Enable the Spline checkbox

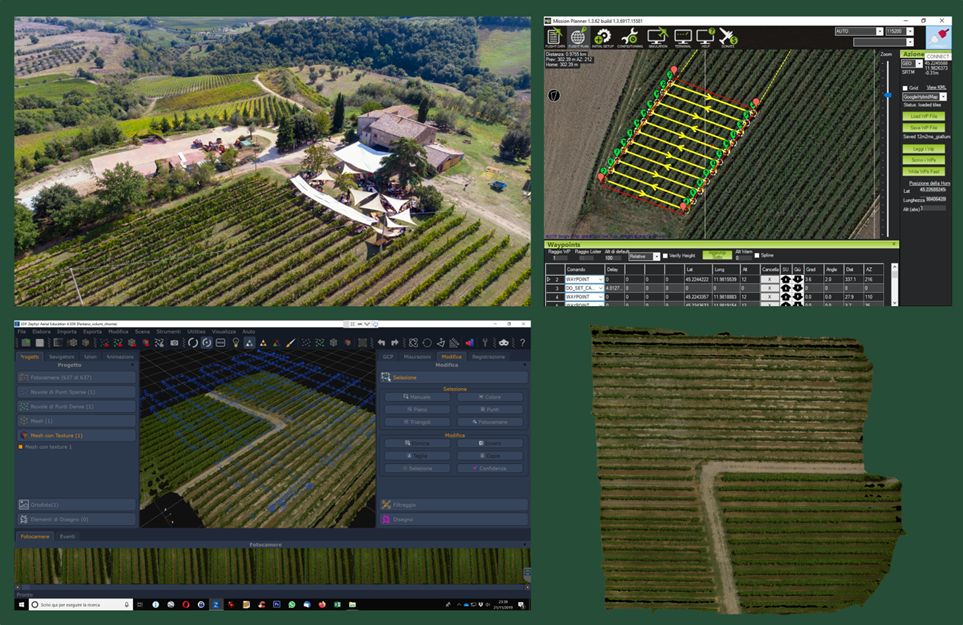pyautogui.click(x=757, y=255)
